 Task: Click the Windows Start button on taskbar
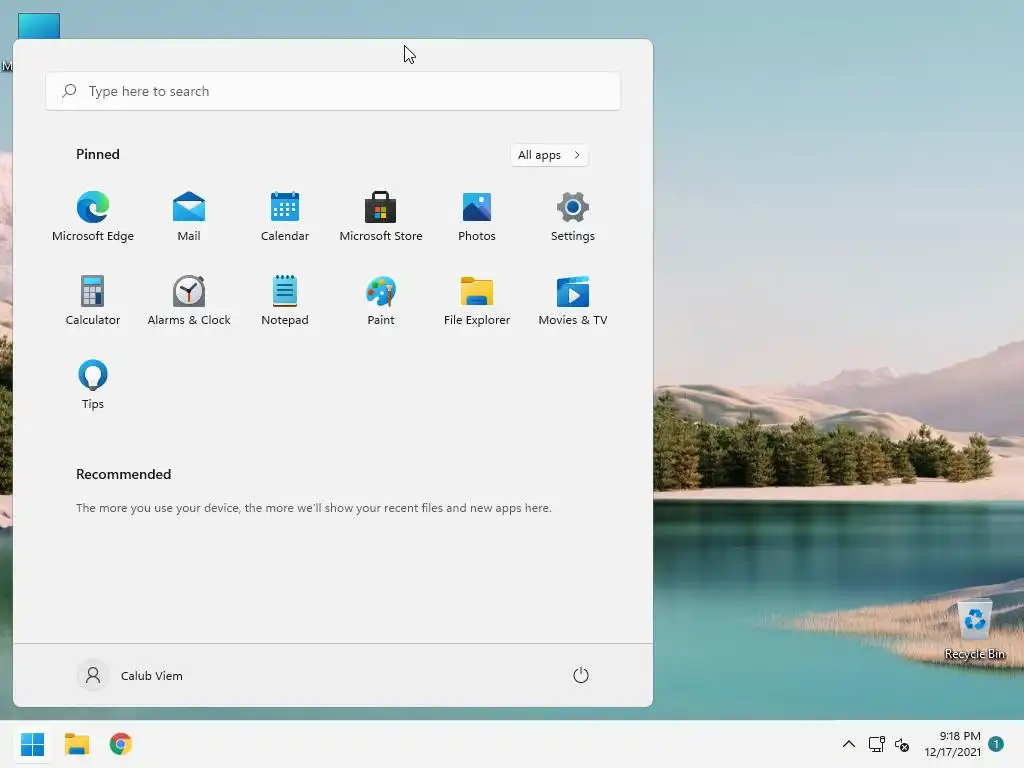pyautogui.click(x=32, y=744)
